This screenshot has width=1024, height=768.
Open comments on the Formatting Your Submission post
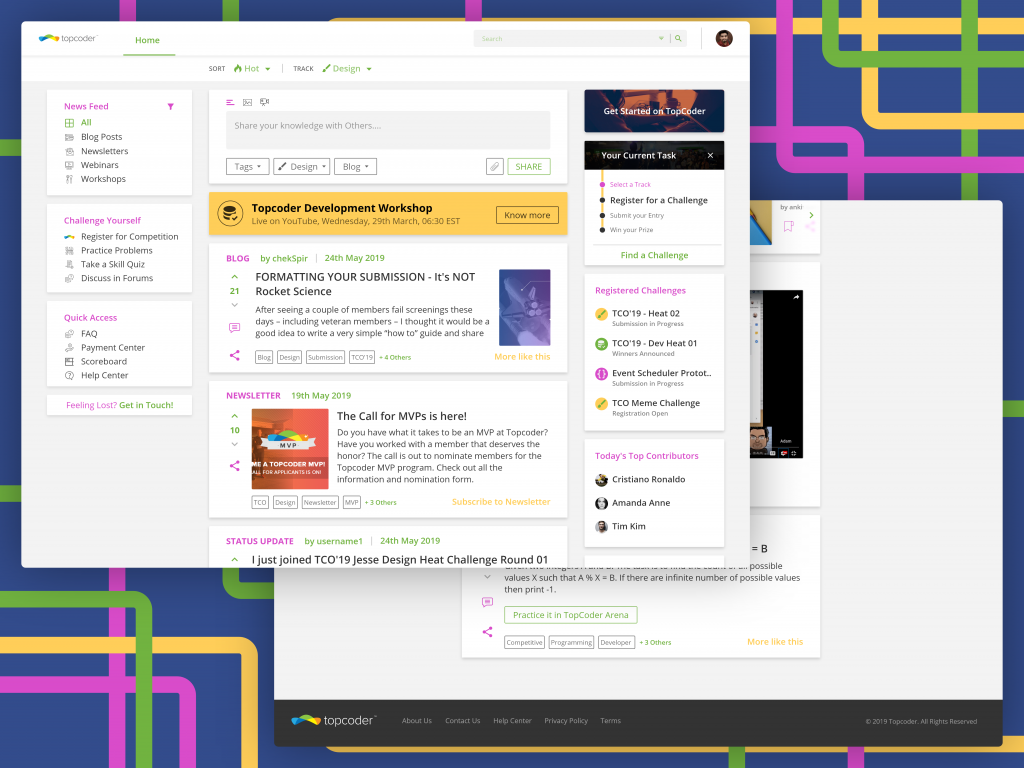click(234, 327)
